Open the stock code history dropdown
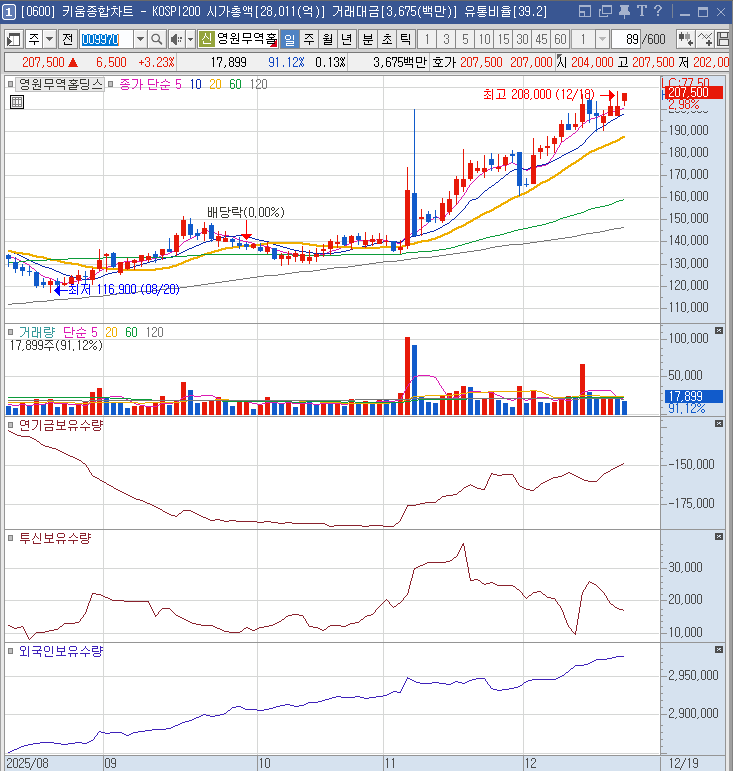733x771 pixels. click(x=139, y=39)
